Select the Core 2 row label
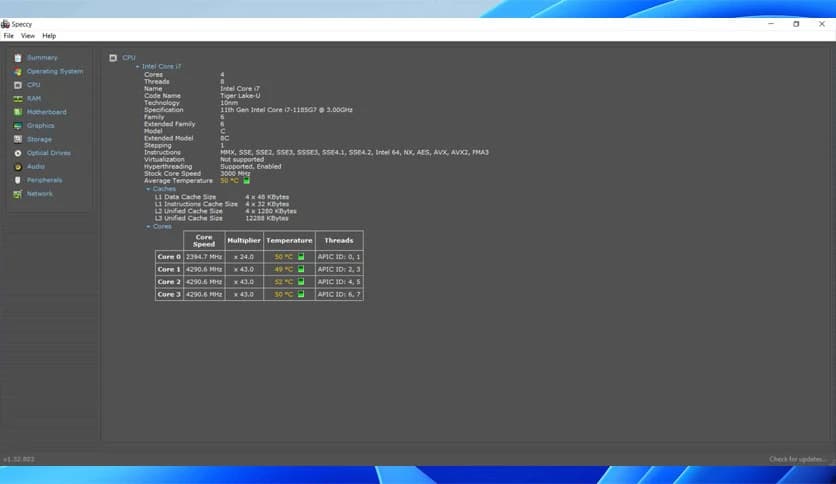The image size is (836, 484). pos(169,281)
